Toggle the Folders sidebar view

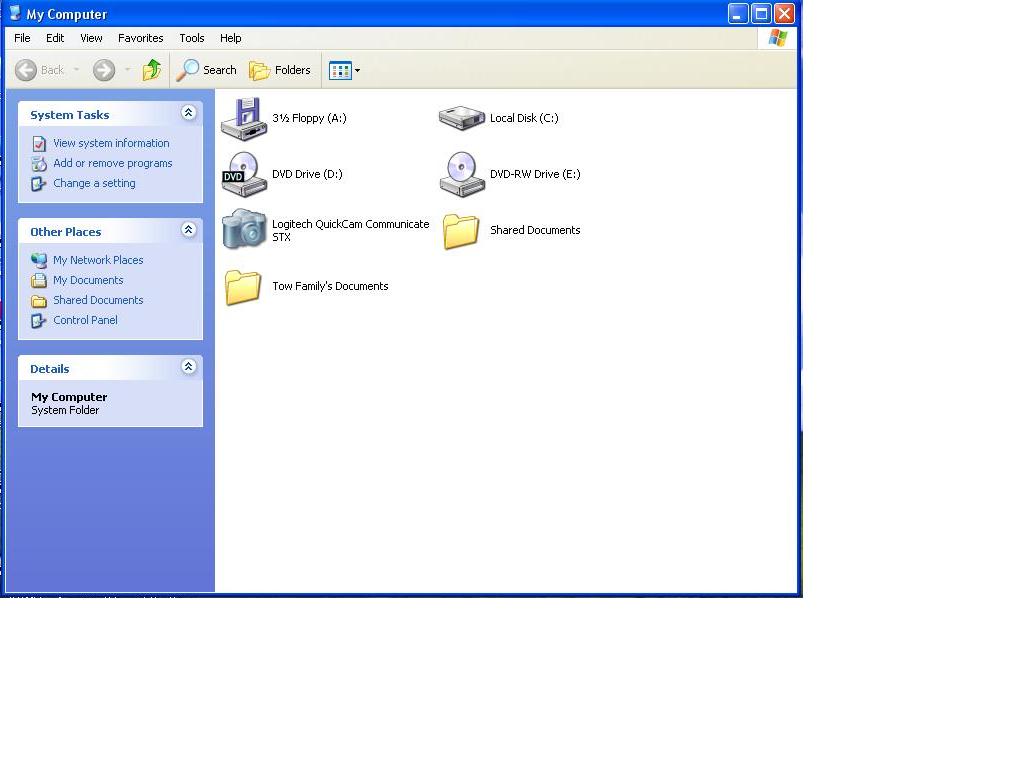pos(279,70)
